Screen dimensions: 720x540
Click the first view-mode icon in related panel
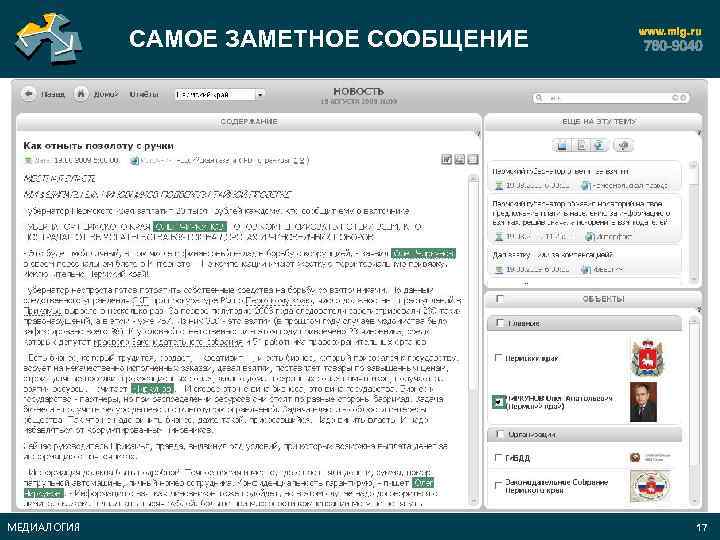pyautogui.click(x=562, y=146)
